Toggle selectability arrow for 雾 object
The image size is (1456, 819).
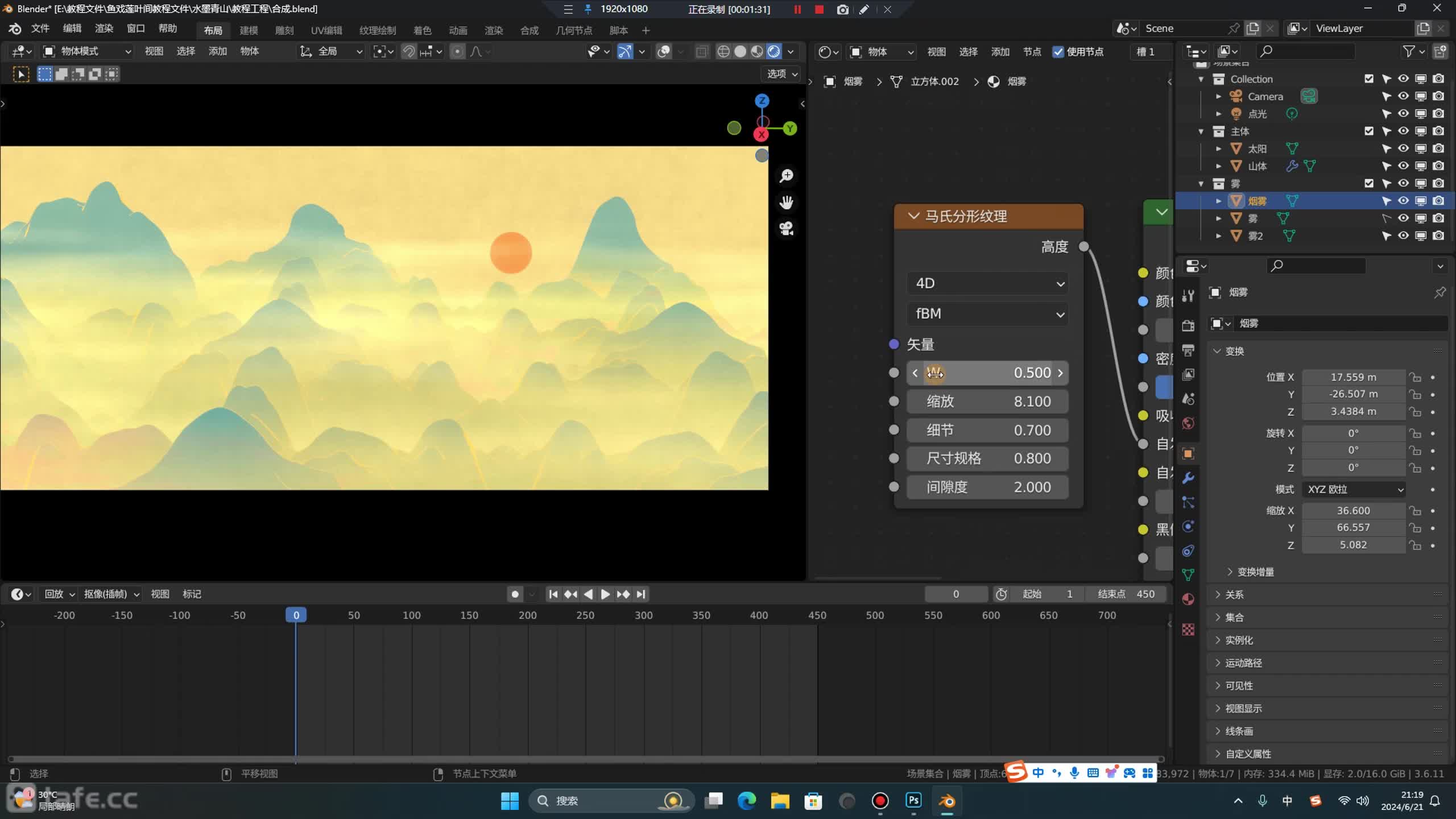coord(1386,218)
